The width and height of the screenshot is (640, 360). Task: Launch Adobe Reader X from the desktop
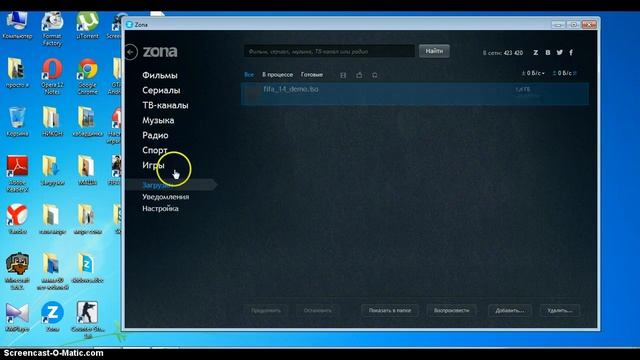(17, 173)
